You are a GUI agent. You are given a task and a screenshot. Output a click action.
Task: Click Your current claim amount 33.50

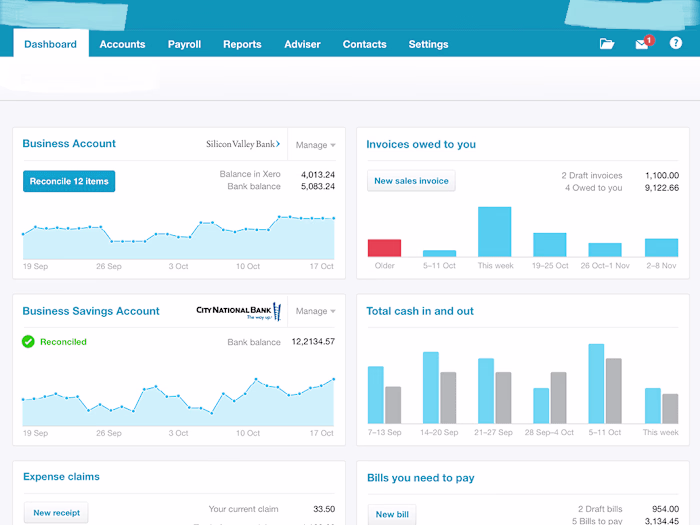pos(324,509)
